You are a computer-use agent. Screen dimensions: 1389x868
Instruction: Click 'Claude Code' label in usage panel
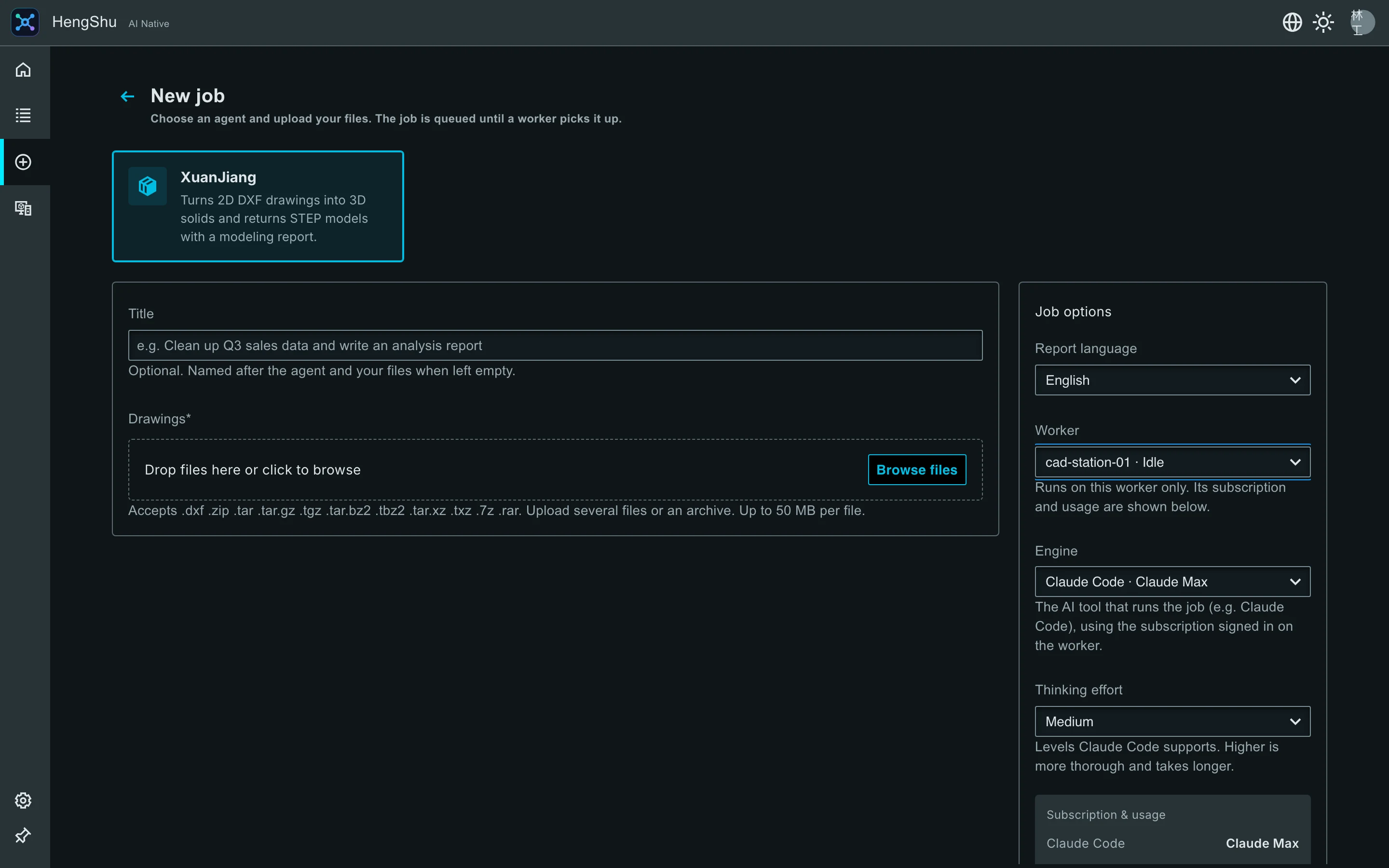[1085, 843]
